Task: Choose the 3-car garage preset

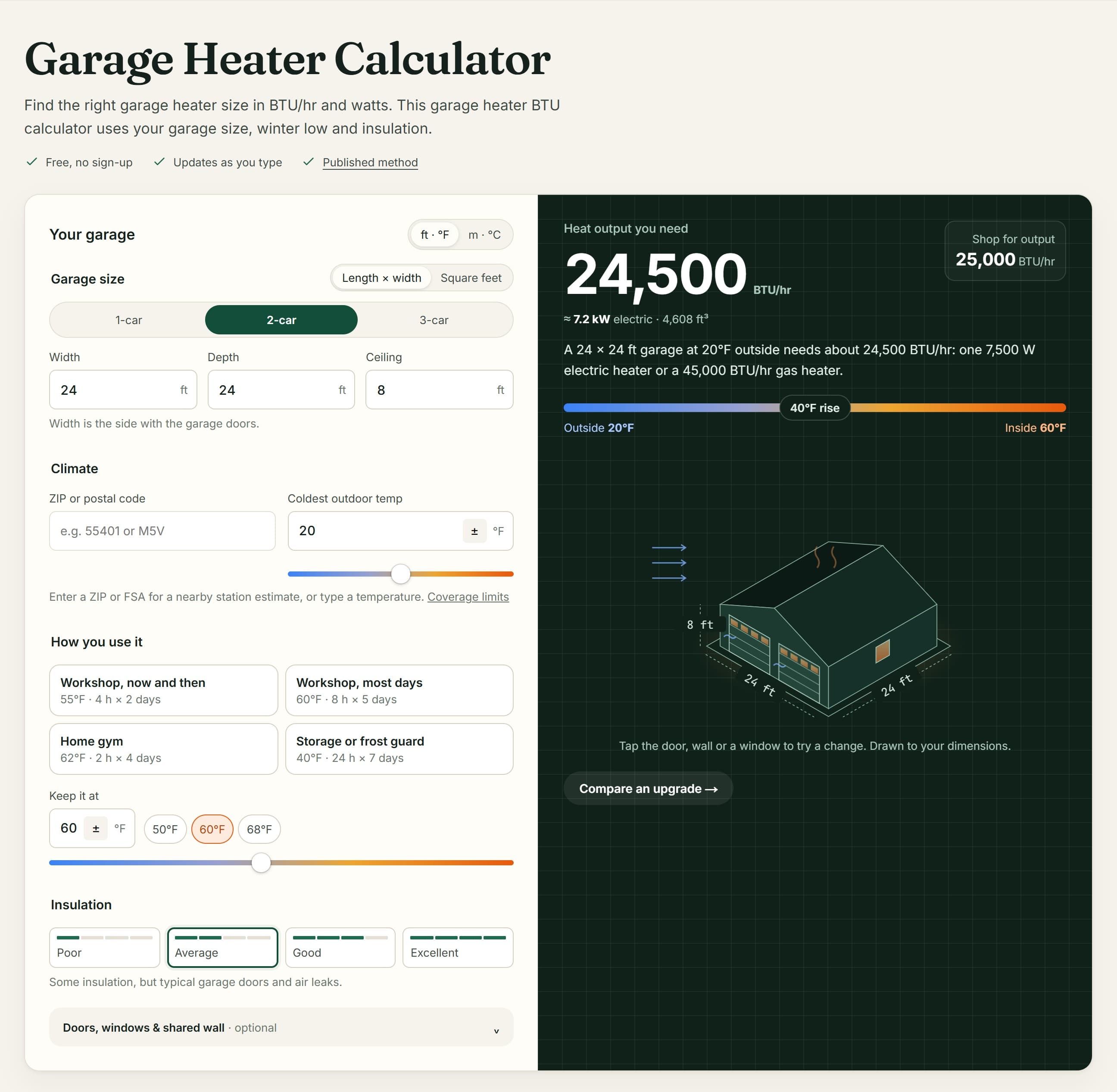Action: [x=434, y=320]
